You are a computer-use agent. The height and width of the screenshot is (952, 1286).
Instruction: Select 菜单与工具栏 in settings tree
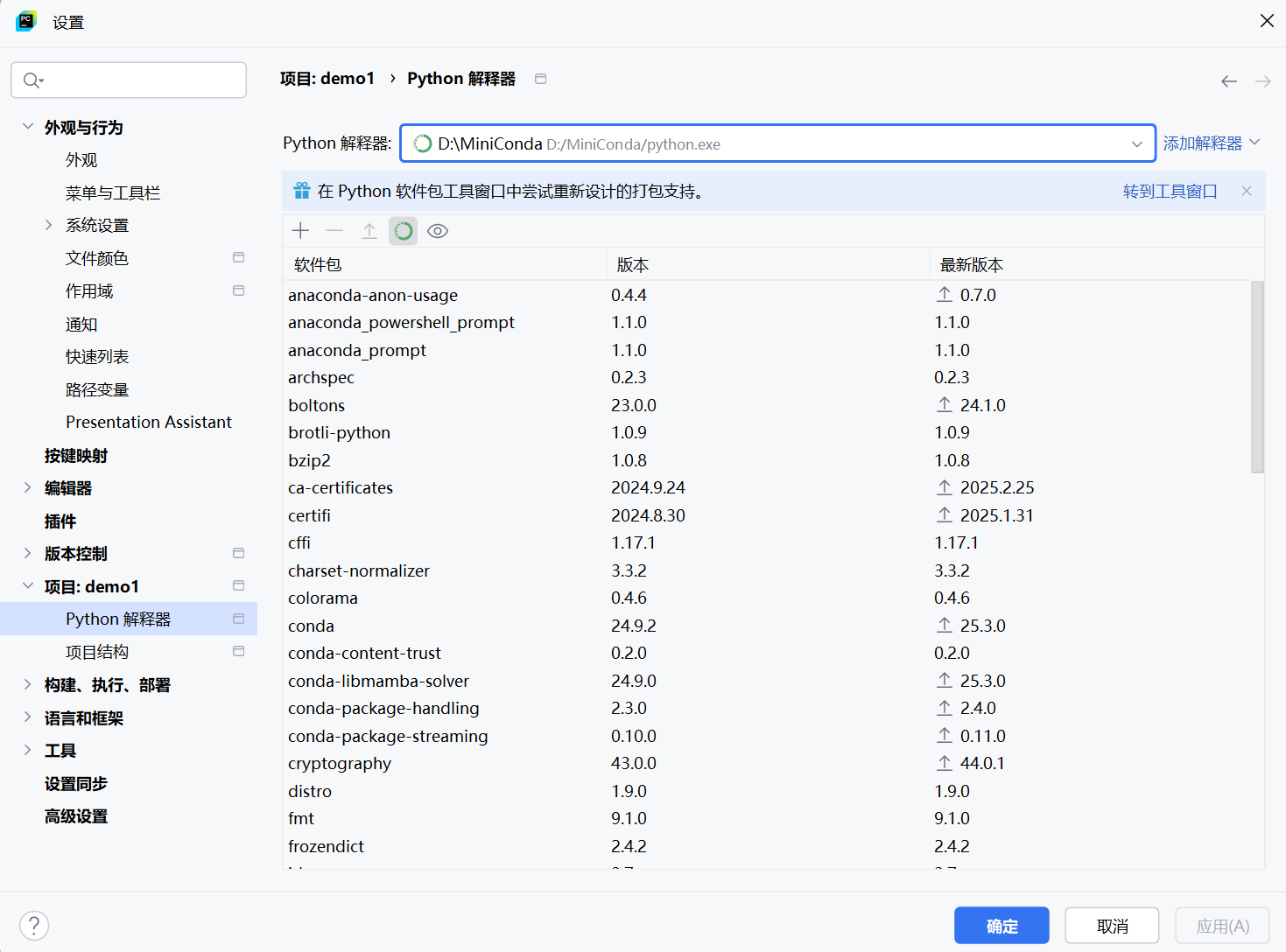coord(113,192)
